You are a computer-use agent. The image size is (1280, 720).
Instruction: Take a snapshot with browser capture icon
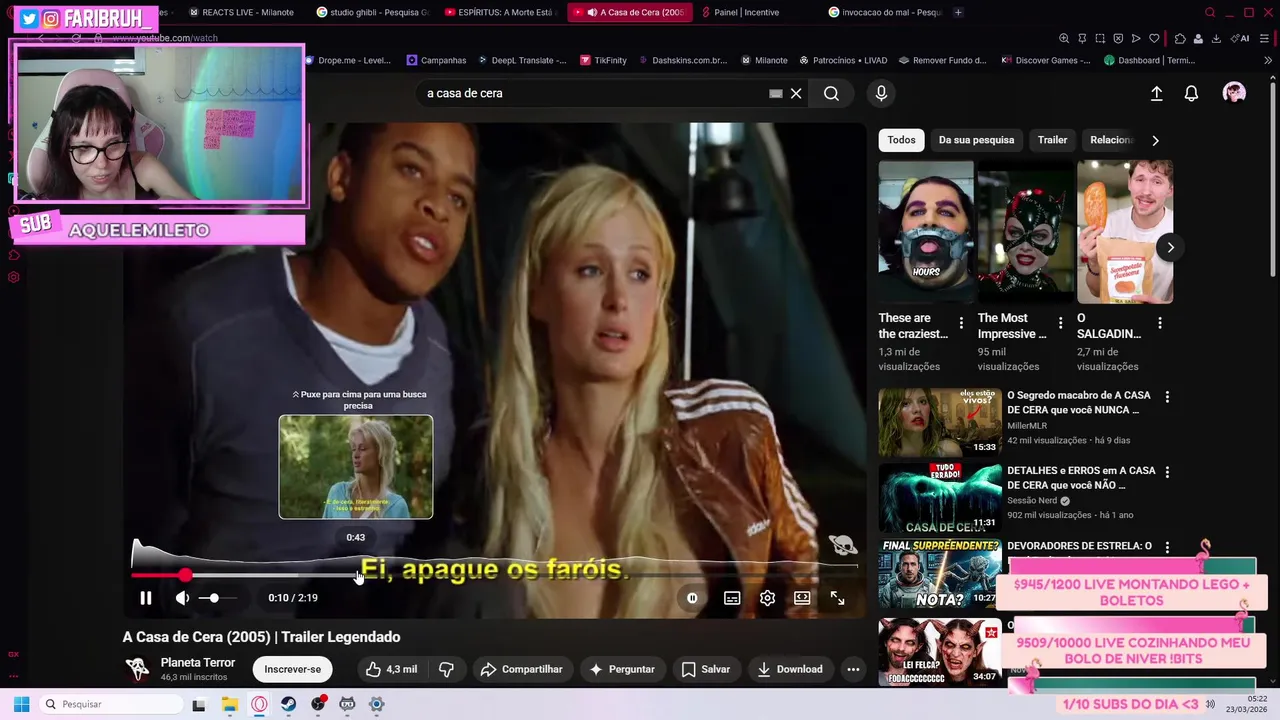pyautogui.click(x=1100, y=38)
